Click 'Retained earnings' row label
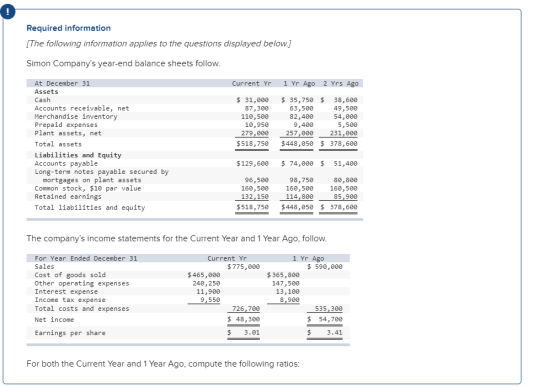 [68, 197]
